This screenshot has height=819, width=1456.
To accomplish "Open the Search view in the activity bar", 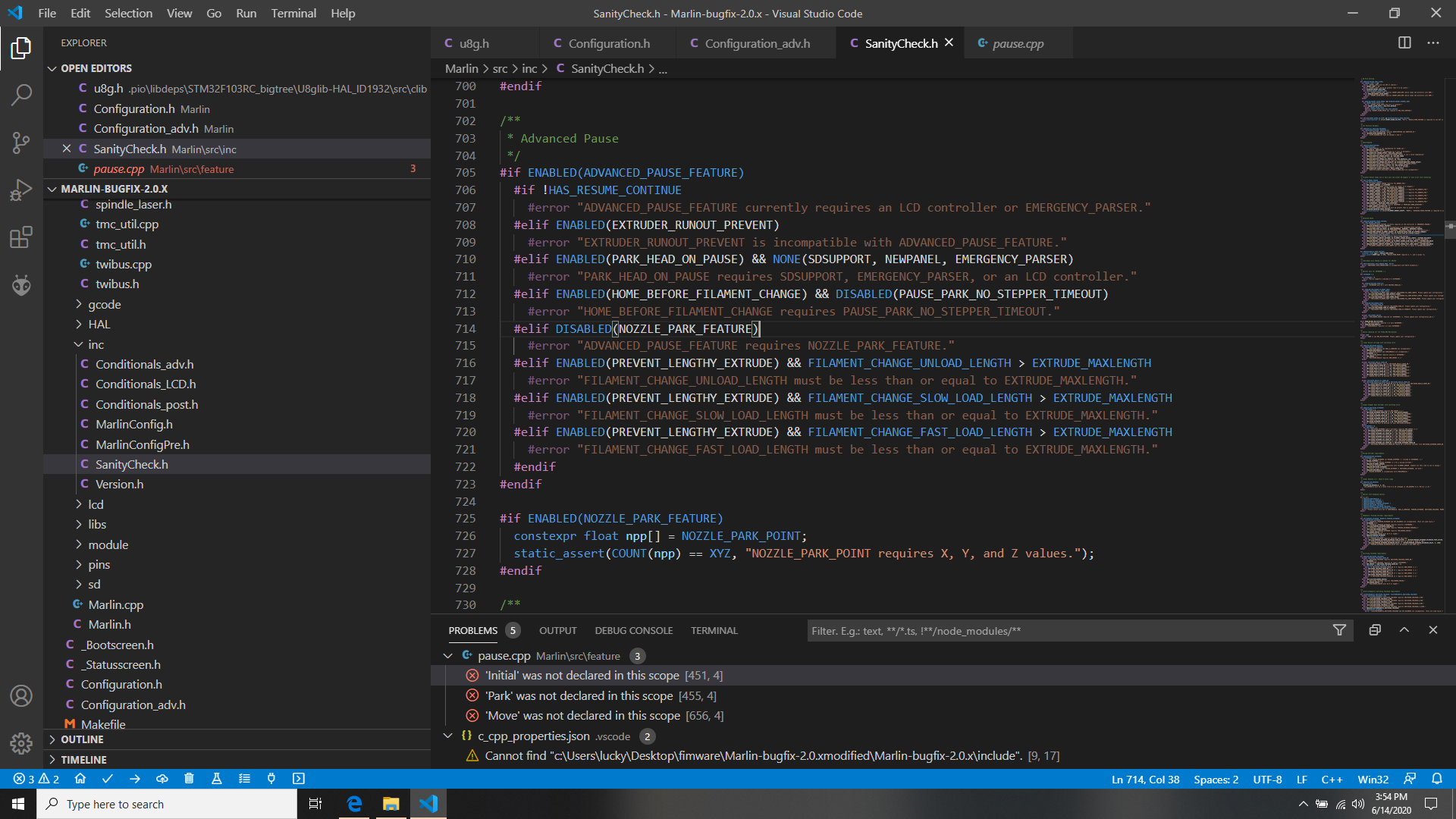I will (x=20, y=95).
